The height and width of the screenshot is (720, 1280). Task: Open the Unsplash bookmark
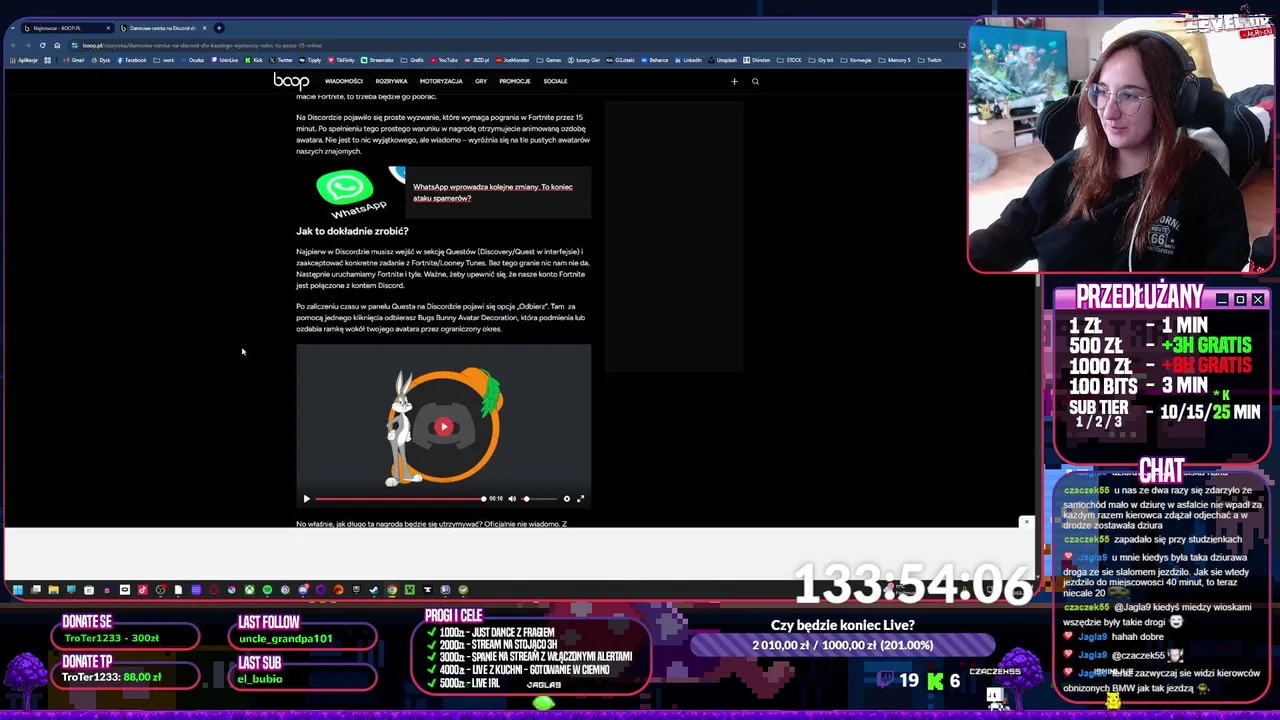[x=722, y=60]
